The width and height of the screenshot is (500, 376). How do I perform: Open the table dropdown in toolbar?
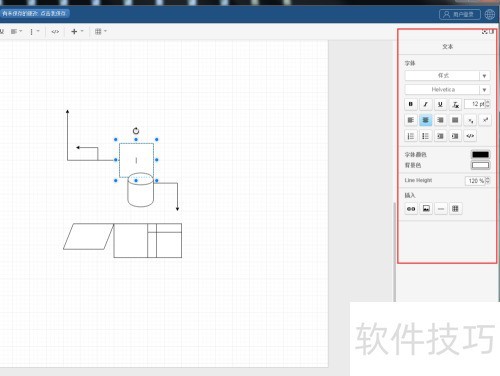pyautogui.click(x=100, y=31)
